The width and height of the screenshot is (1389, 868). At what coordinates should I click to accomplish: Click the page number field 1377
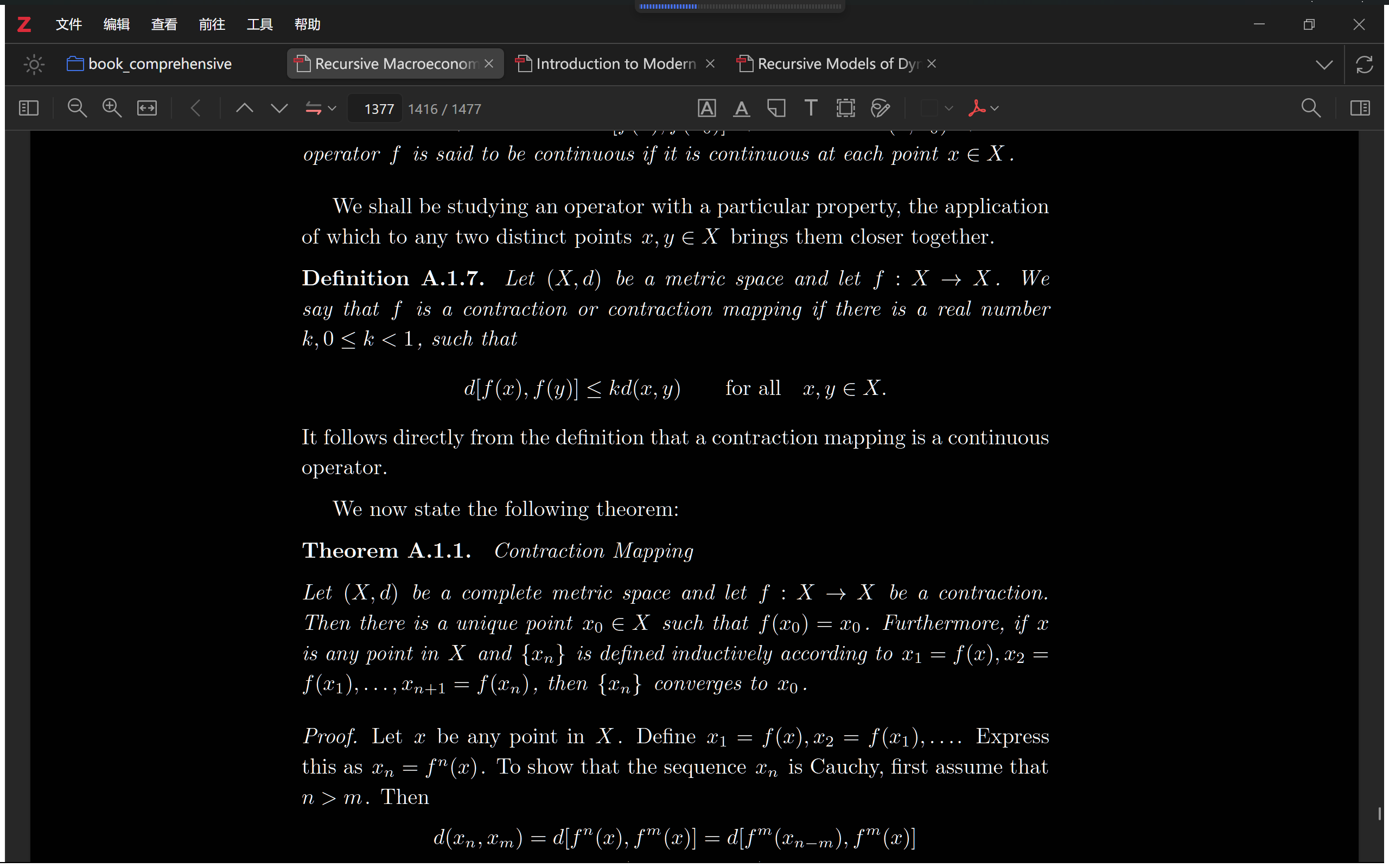[378, 109]
